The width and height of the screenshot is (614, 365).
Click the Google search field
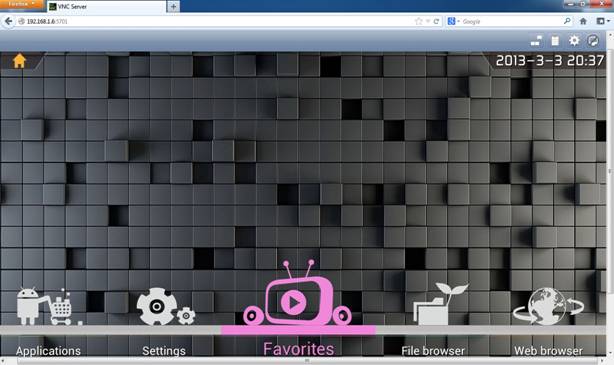(509, 21)
